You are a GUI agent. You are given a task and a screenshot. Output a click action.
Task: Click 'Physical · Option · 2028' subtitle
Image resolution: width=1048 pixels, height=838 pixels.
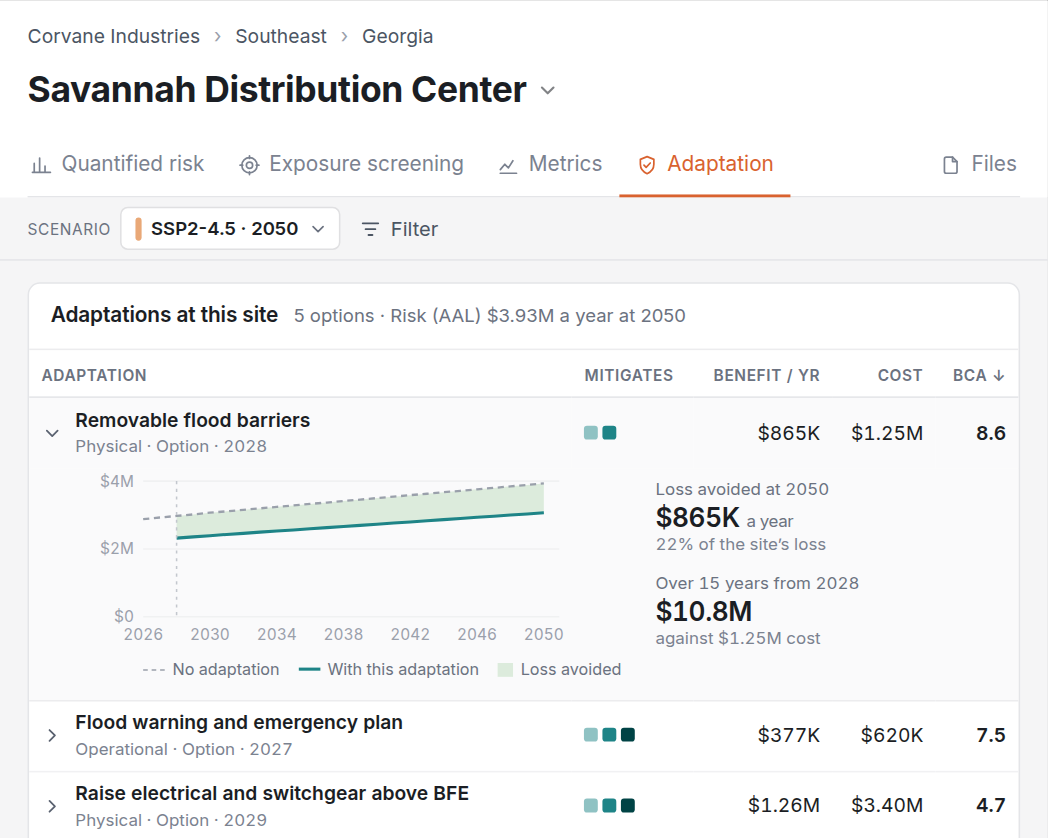click(x=171, y=446)
